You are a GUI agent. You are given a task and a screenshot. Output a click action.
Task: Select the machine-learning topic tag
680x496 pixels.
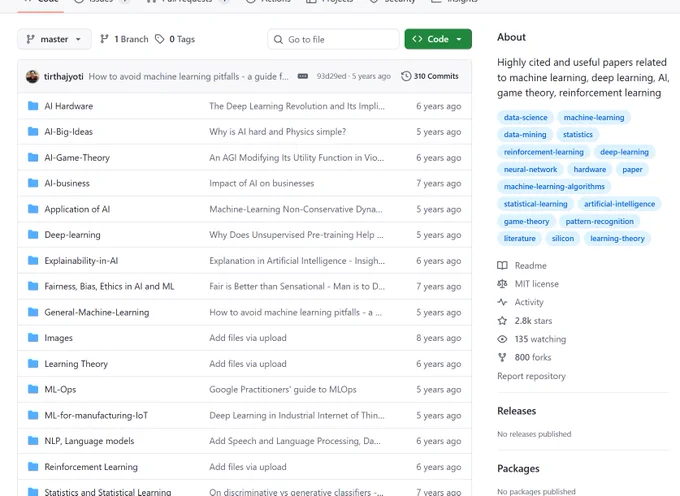click(x=594, y=117)
